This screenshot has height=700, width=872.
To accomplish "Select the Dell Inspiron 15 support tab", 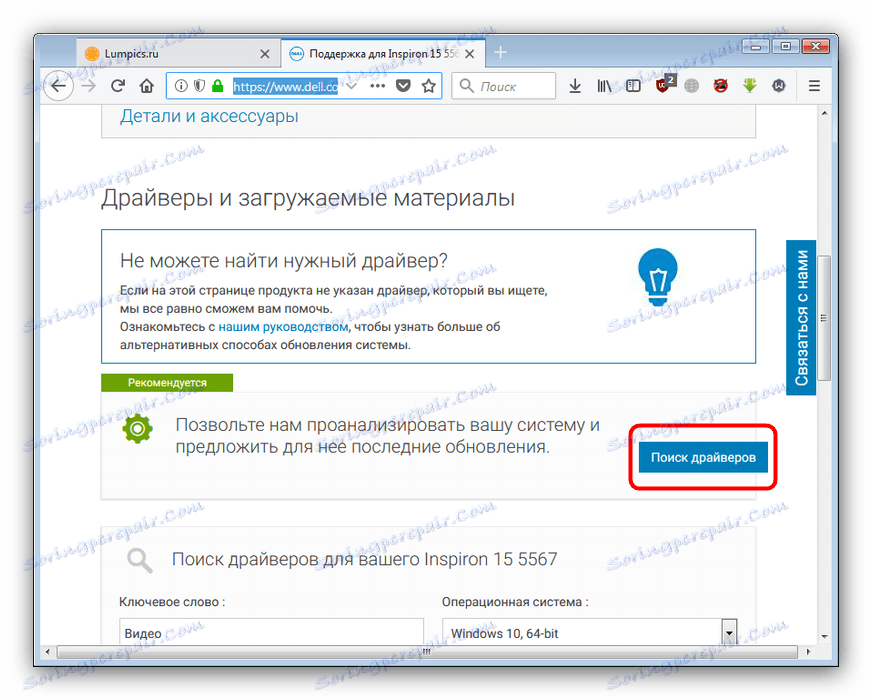I will 383,54.
